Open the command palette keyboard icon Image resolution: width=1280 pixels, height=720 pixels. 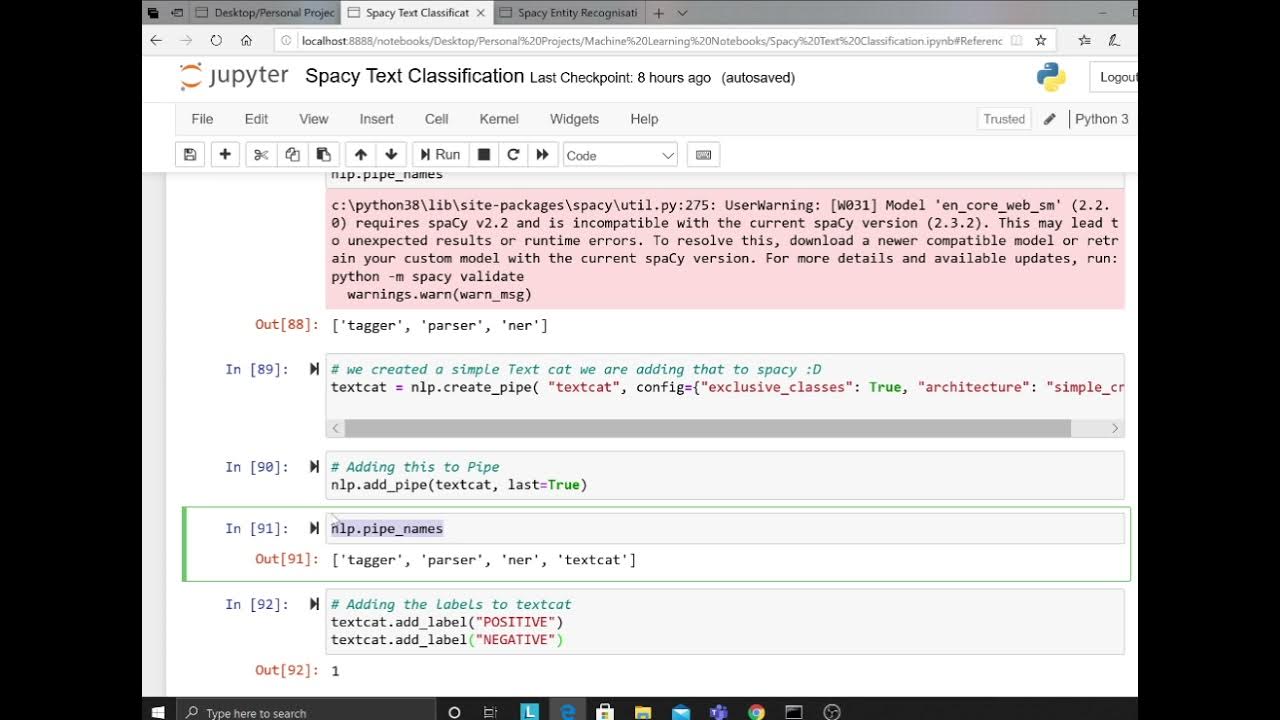(x=703, y=155)
